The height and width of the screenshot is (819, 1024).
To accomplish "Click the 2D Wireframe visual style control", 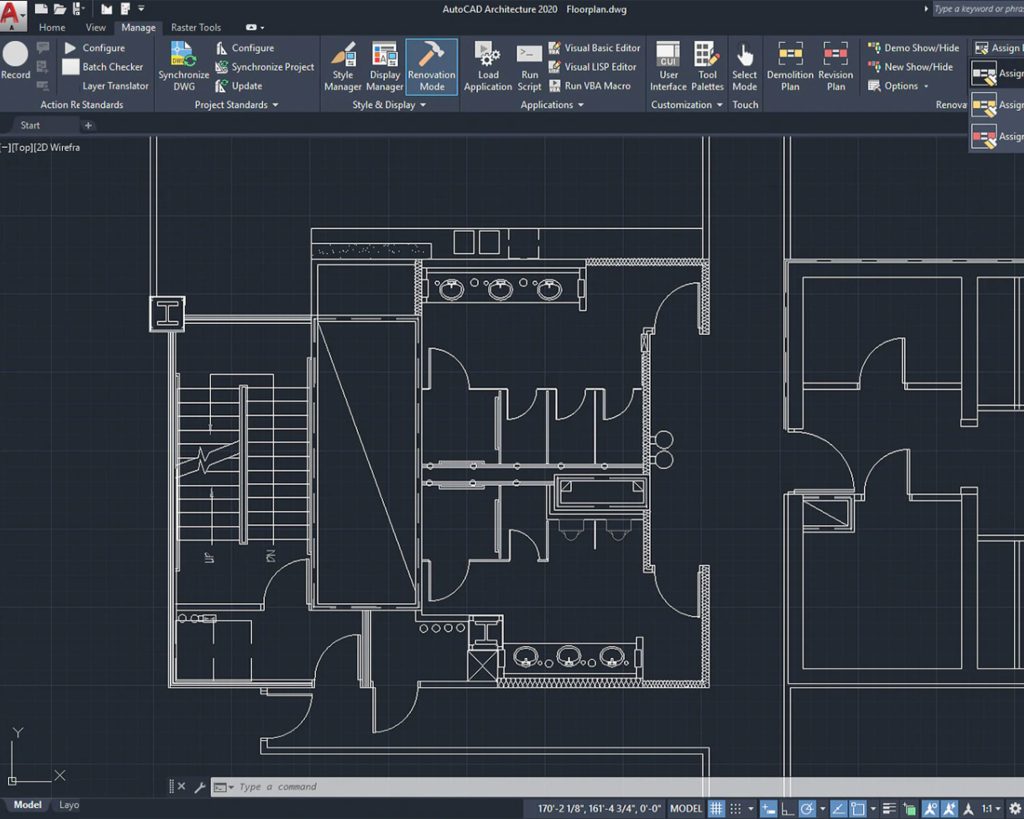I will tap(57, 148).
